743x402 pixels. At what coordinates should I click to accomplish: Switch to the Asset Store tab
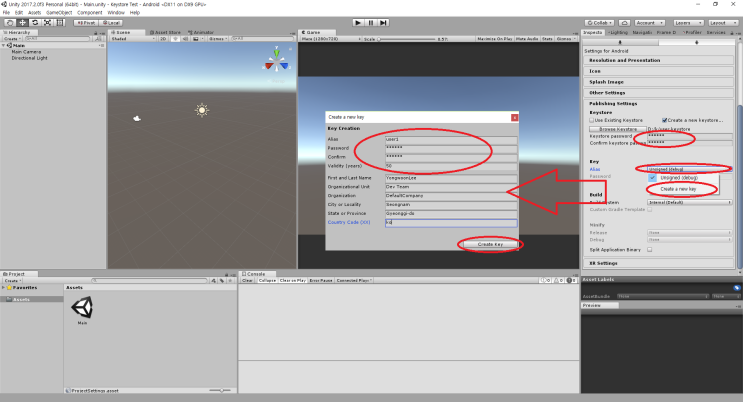click(165, 32)
